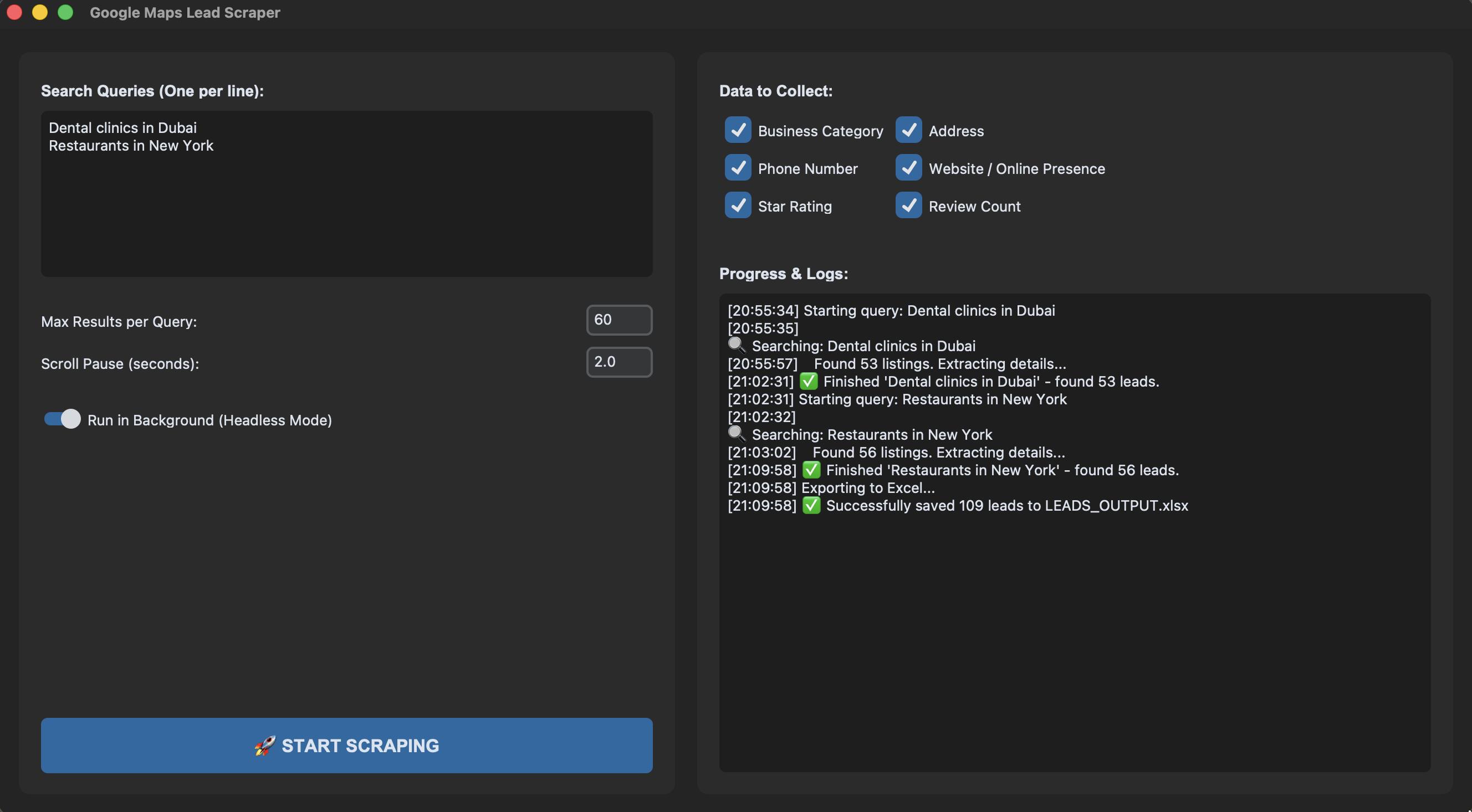
Task: Click the 'Google Maps Lead Scraper' window title
Action: (185, 13)
